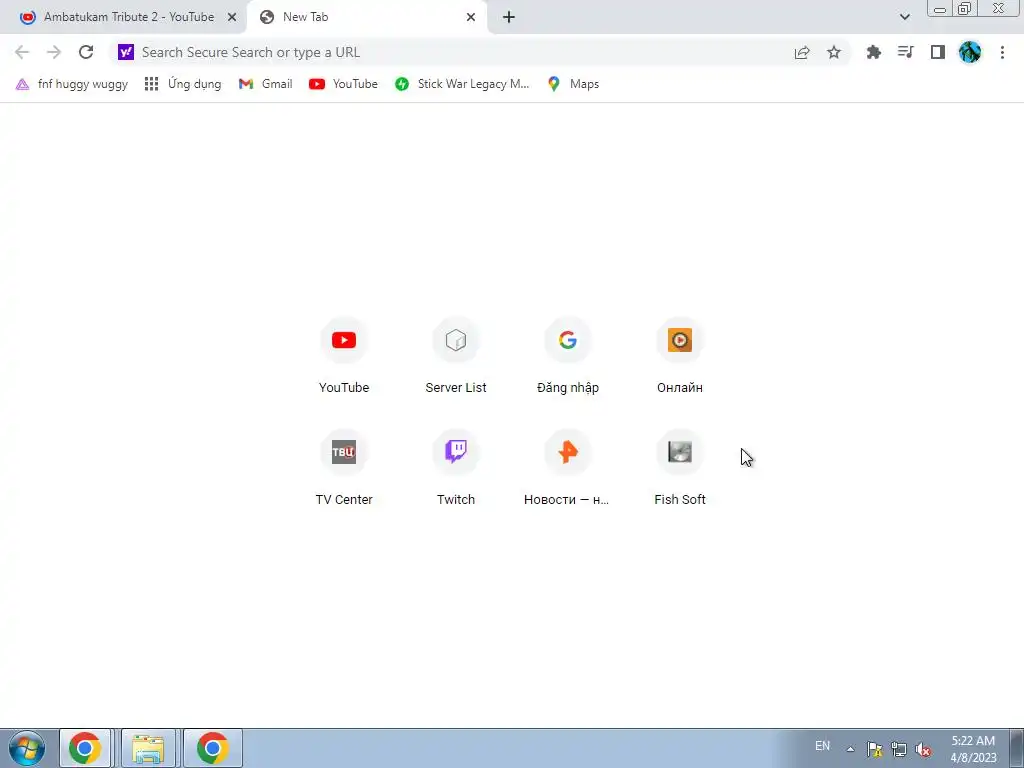Show hidden system tray icons
Screen dimensions: 1024x768
(x=850, y=749)
